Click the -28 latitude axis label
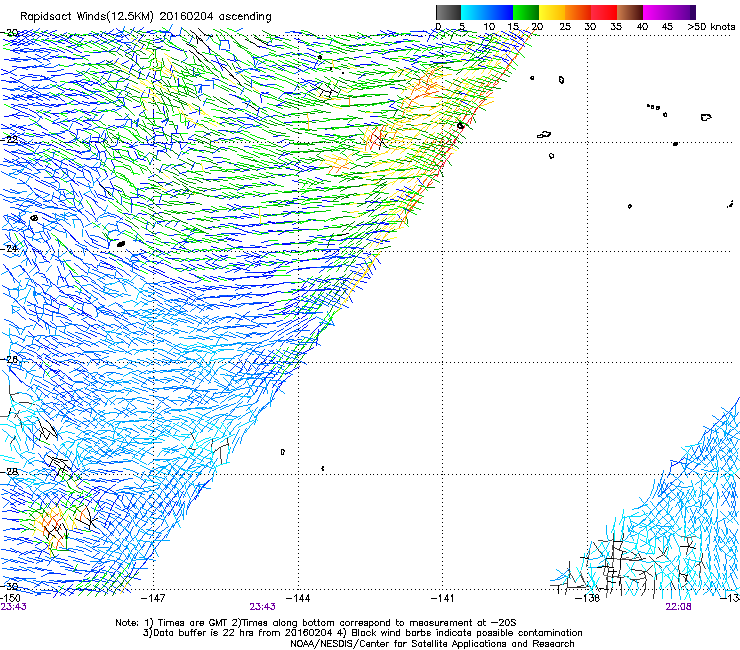This screenshot has height=650, width=740. pos(9,472)
